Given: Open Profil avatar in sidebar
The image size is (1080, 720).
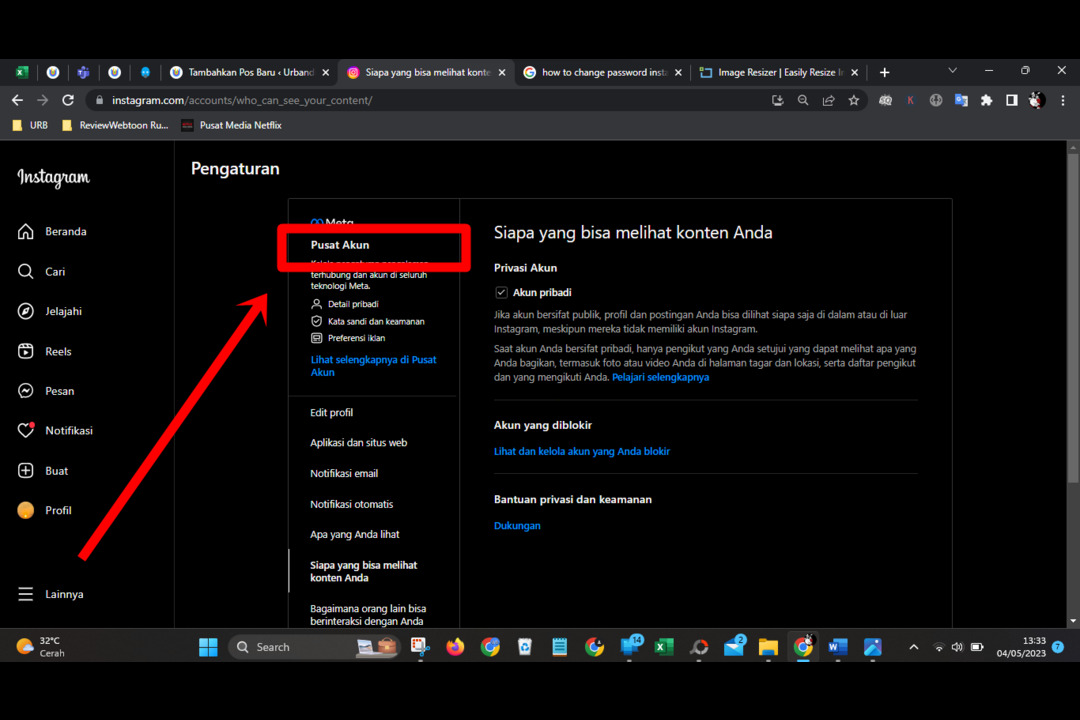Looking at the screenshot, I should pos(25,511).
